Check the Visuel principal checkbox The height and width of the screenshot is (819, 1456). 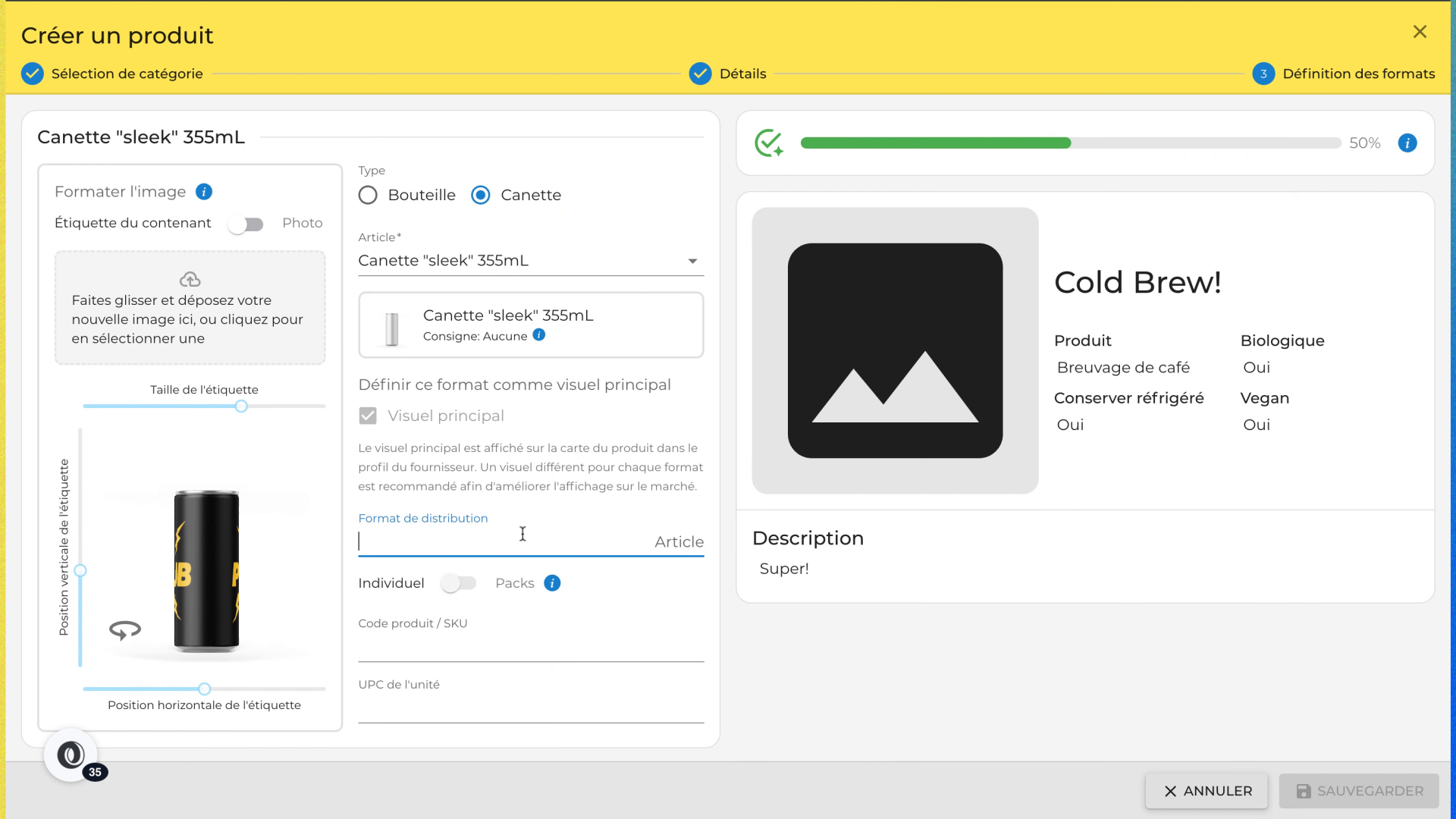368,416
